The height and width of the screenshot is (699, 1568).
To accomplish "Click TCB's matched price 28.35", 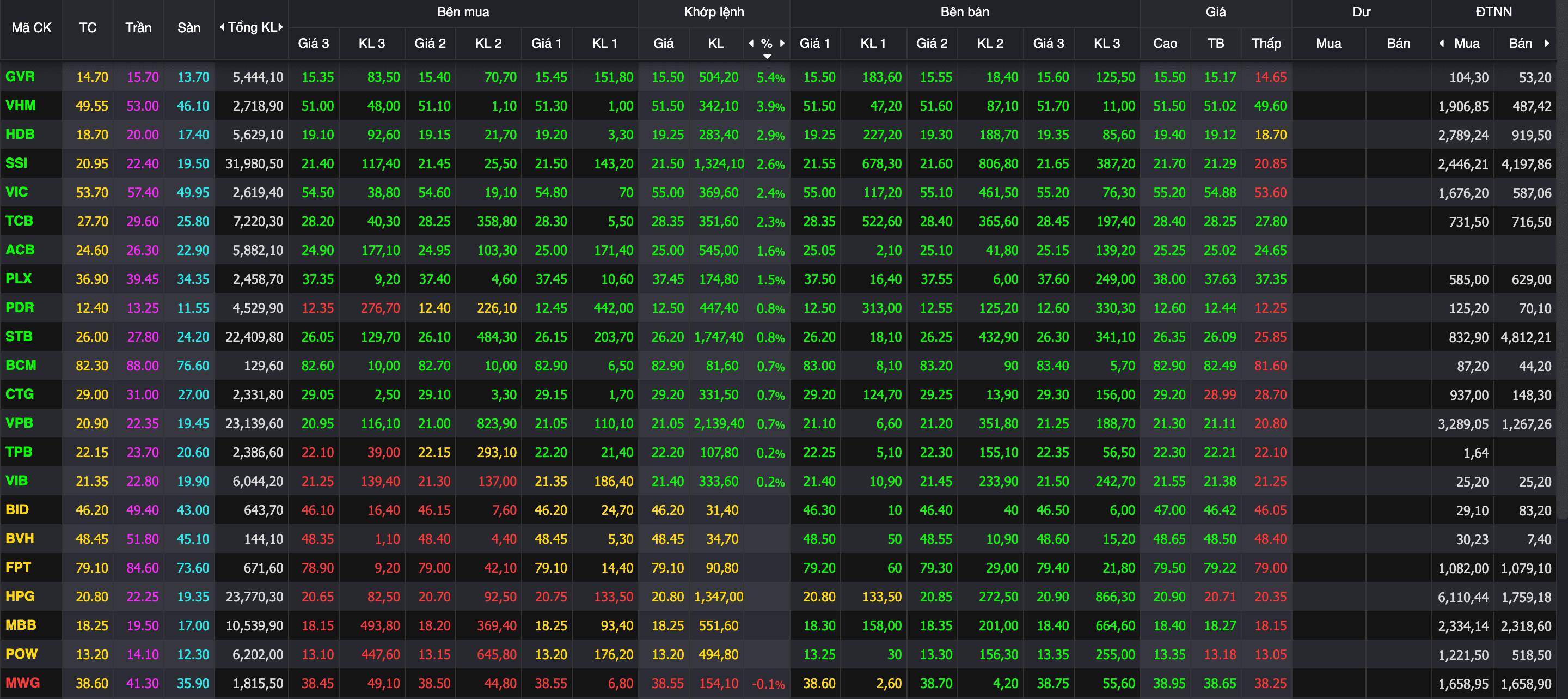I will (667, 222).
